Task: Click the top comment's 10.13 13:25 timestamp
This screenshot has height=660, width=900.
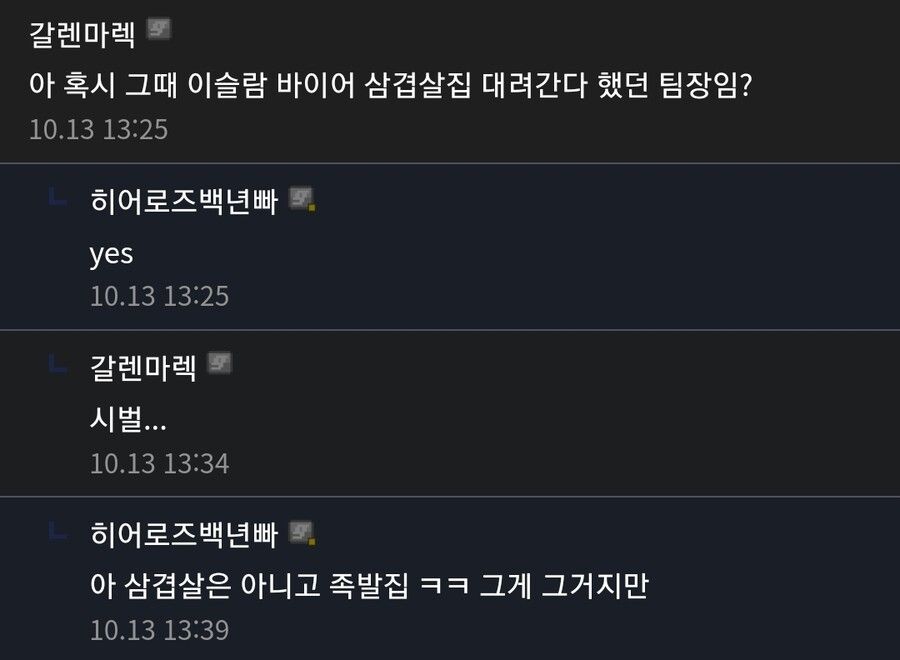Action: pos(98,130)
